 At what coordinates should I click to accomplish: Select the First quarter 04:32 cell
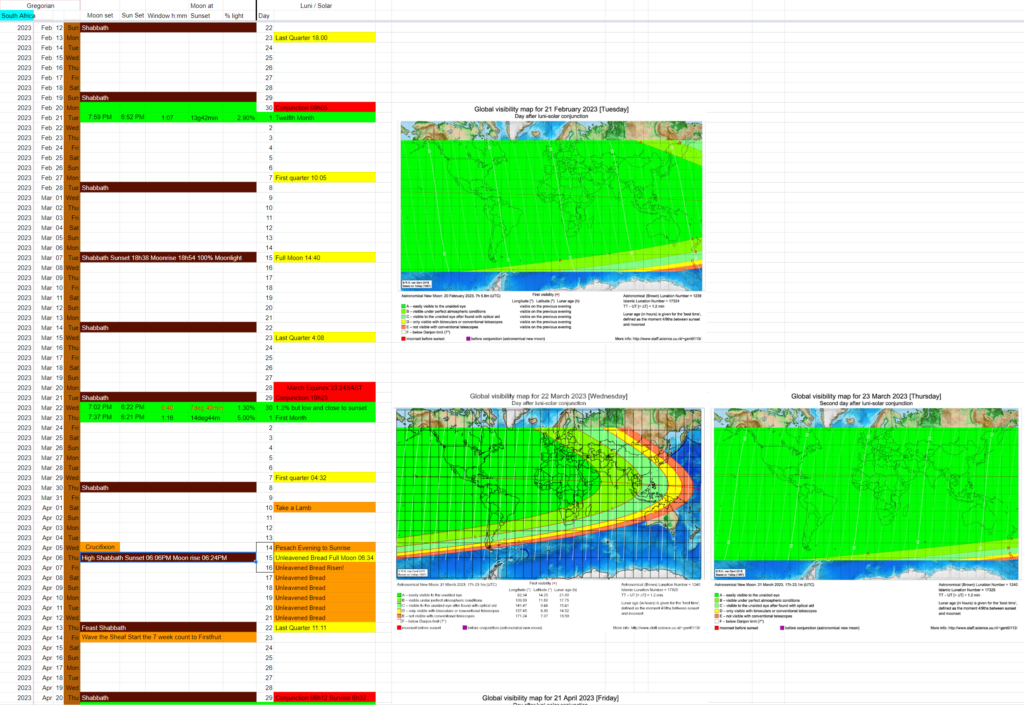325,477
